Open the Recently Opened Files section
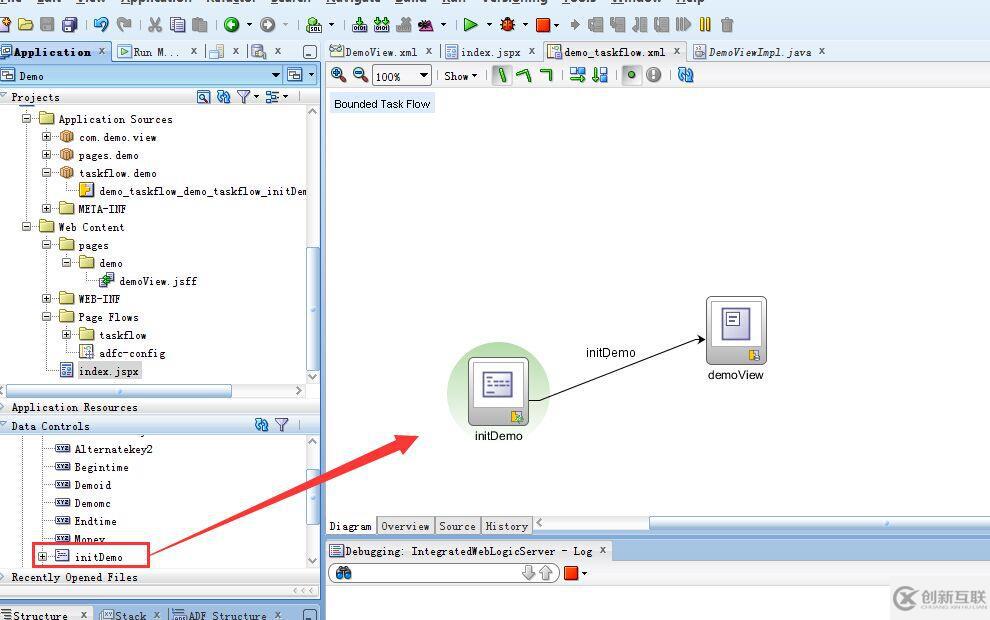990x620 pixels. pyautogui.click(x=75, y=577)
